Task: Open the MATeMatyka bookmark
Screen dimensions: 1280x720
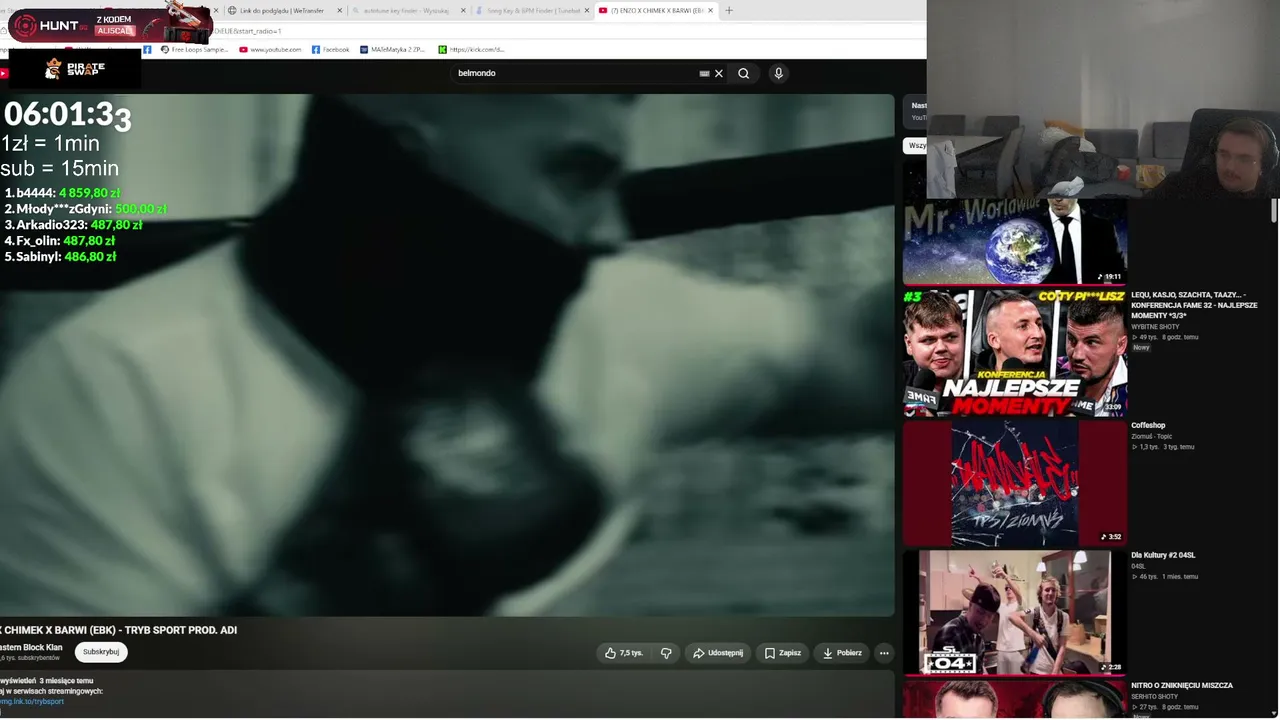Action: pos(392,49)
